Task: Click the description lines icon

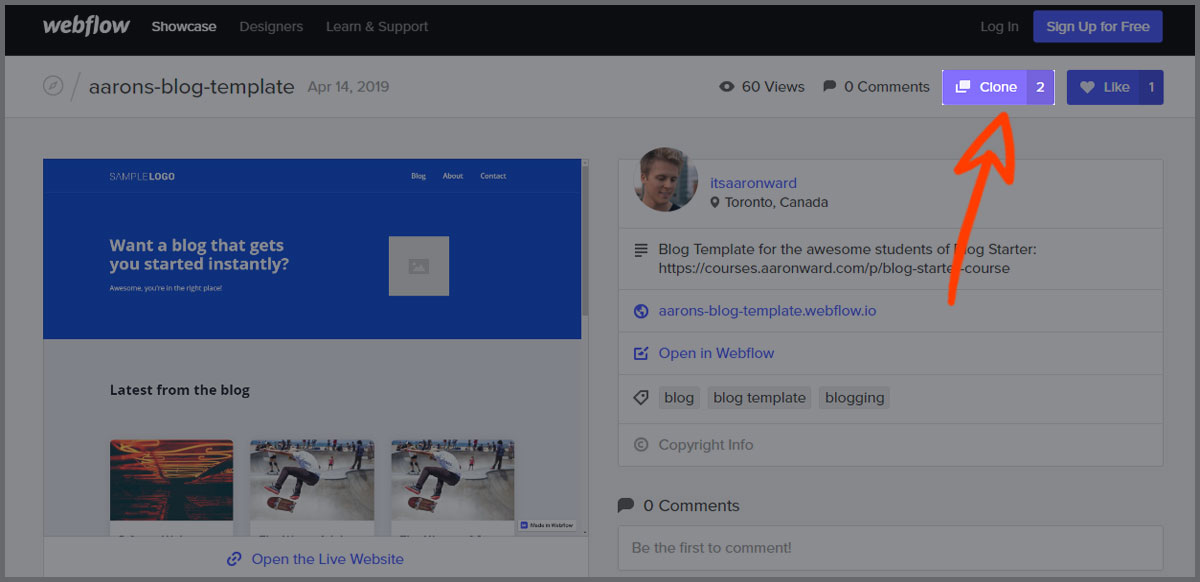Action: point(641,250)
